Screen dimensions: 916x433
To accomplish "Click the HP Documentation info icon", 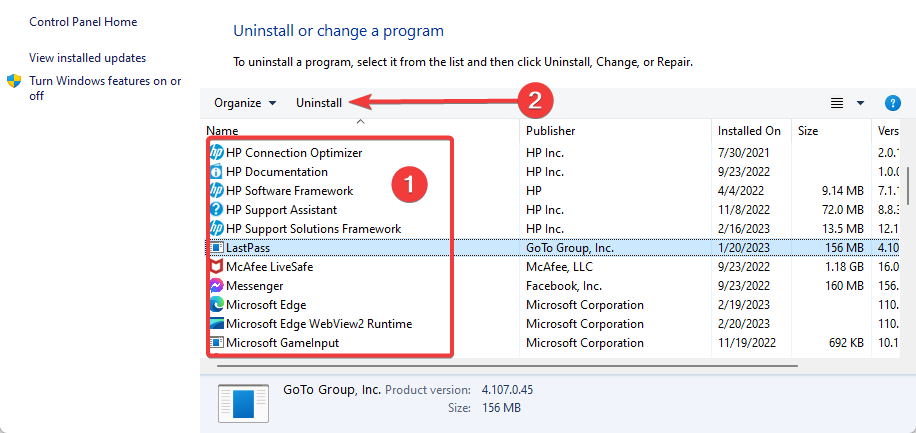I will pyautogui.click(x=216, y=172).
